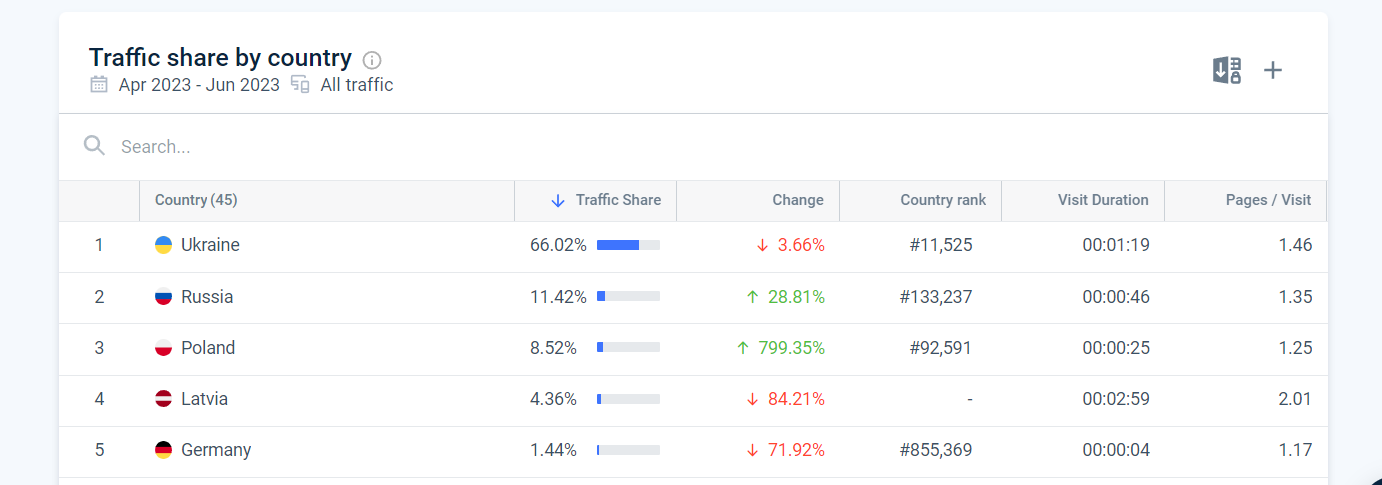Click the devices icon by All traffic

pos(300,85)
